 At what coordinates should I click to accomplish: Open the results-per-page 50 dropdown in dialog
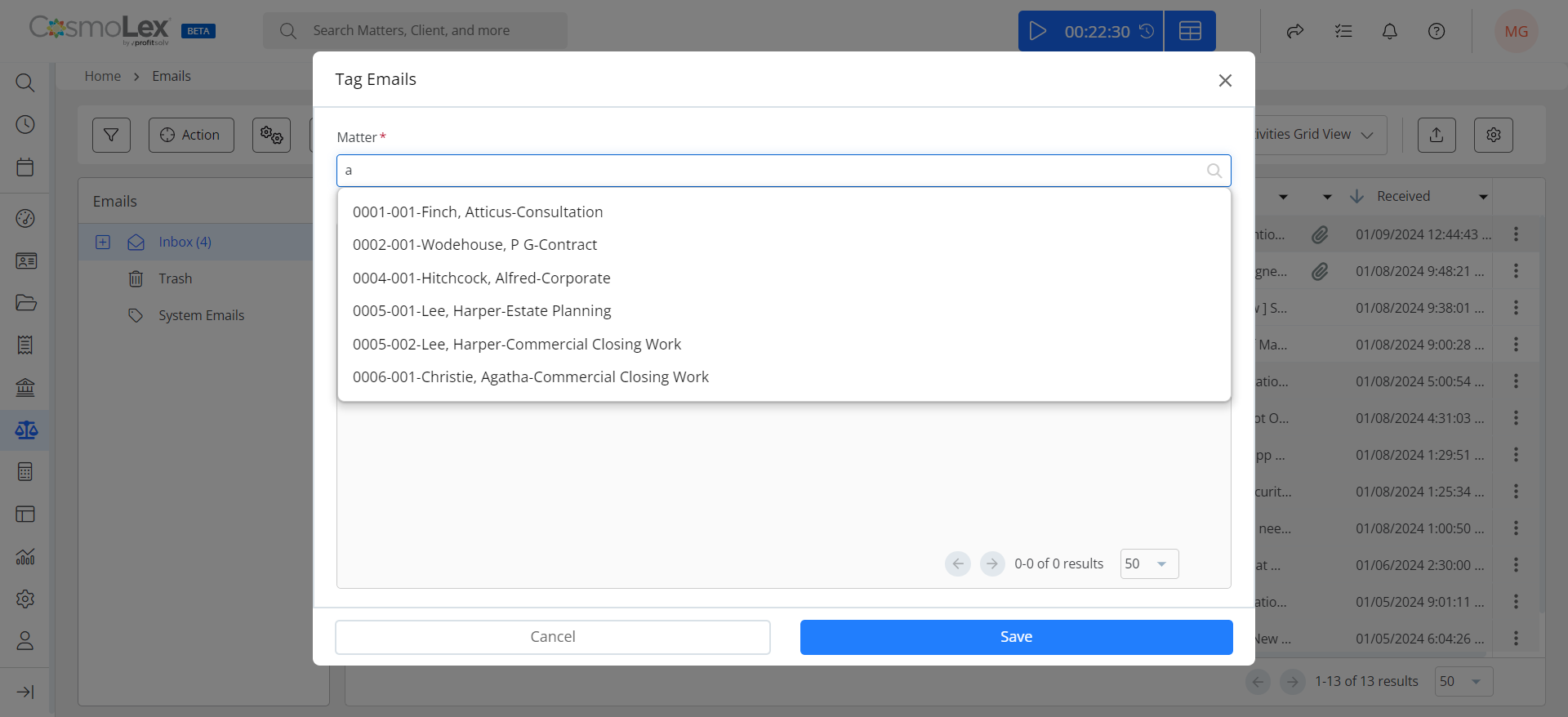coord(1149,563)
